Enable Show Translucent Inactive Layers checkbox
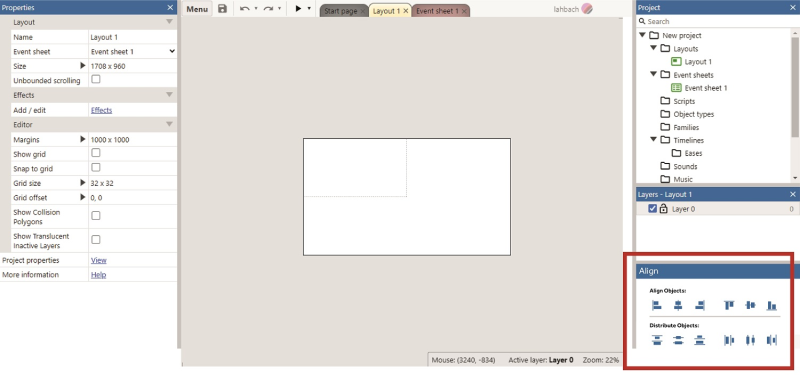Screen dimensions: 800x376 [95, 240]
